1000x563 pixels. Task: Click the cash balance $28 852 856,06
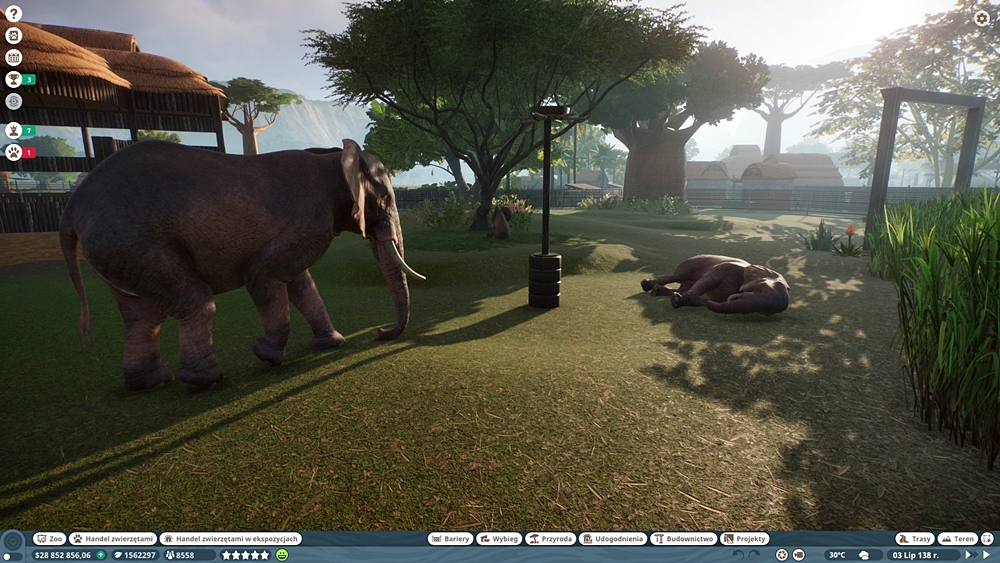coord(62,555)
